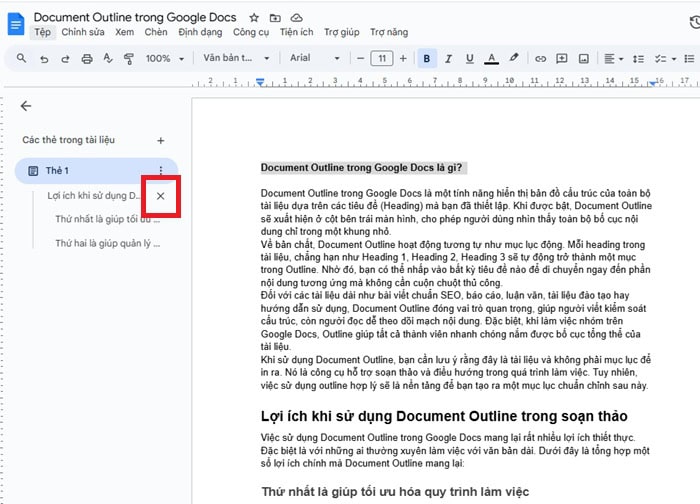700x504 pixels.
Task: Open the paragraph style dropdown
Action: [236, 58]
